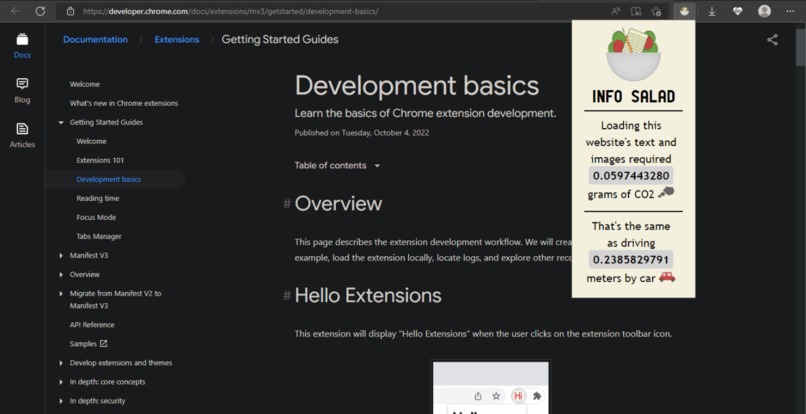Image resolution: width=806 pixels, height=414 pixels.
Task: Click the Info Salad extension toolbar icon
Action: pos(684,11)
